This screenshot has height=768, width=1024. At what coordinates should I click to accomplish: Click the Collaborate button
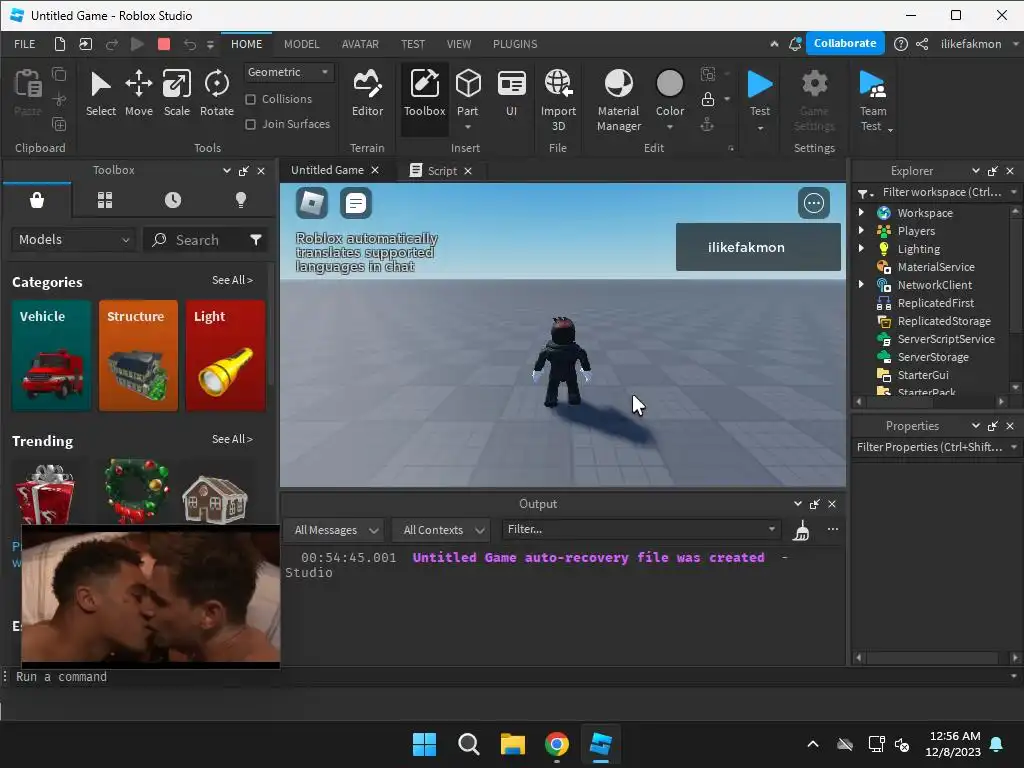click(x=844, y=43)
